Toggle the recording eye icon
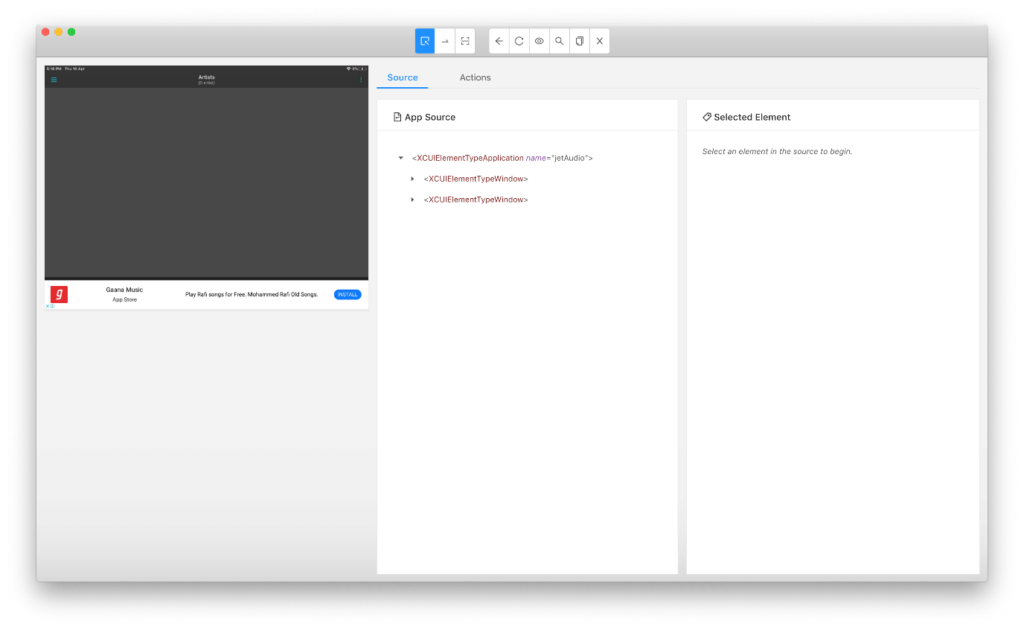The width and height of the screenshot is (1024, 630). click(539, 41)
